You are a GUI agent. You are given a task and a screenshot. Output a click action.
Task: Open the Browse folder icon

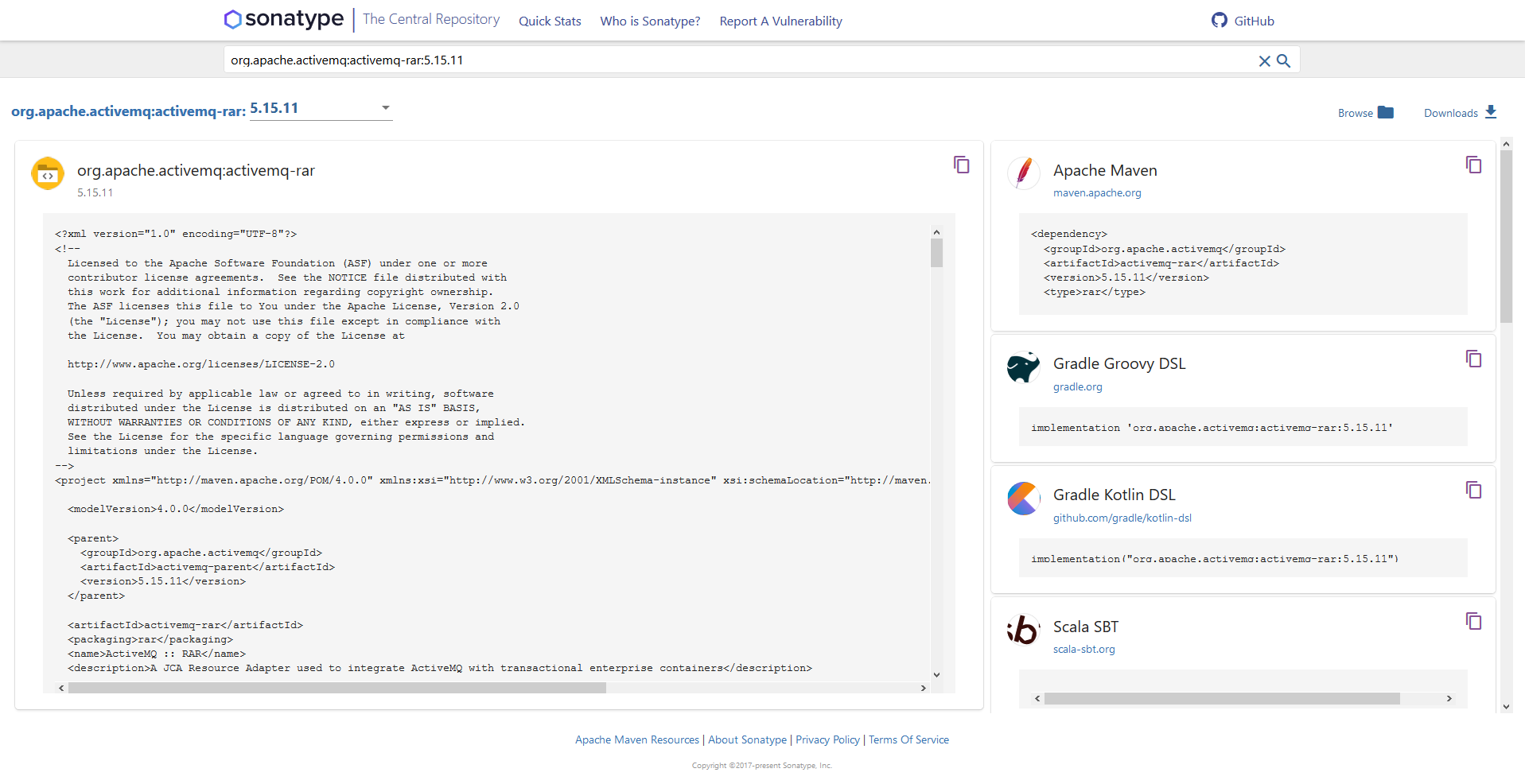[1385, 112]
